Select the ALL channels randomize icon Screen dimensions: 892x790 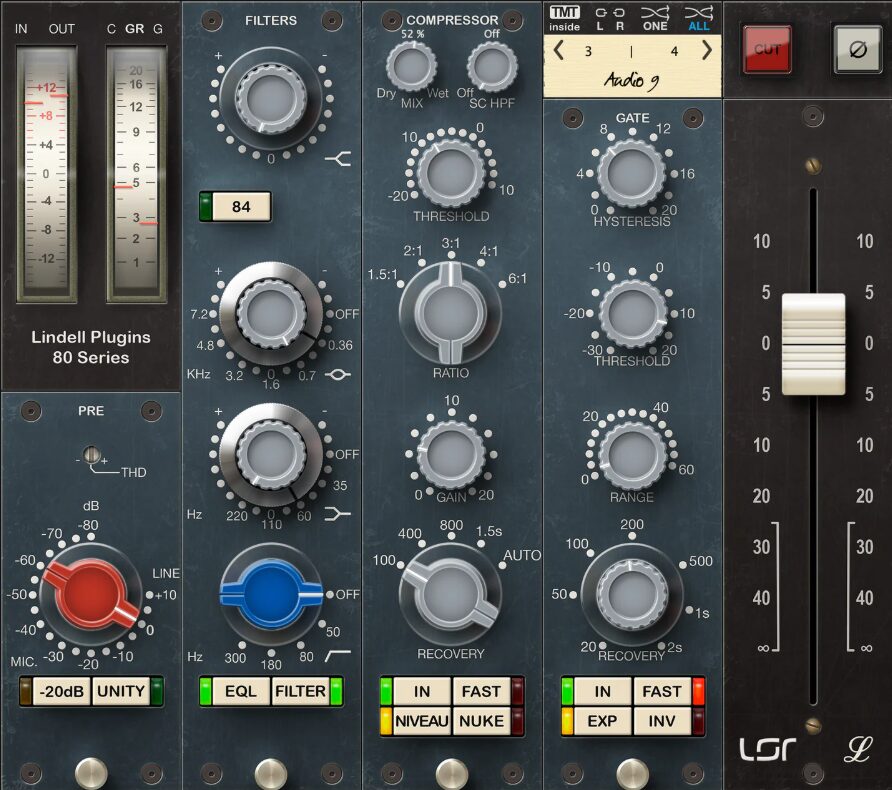699,19
